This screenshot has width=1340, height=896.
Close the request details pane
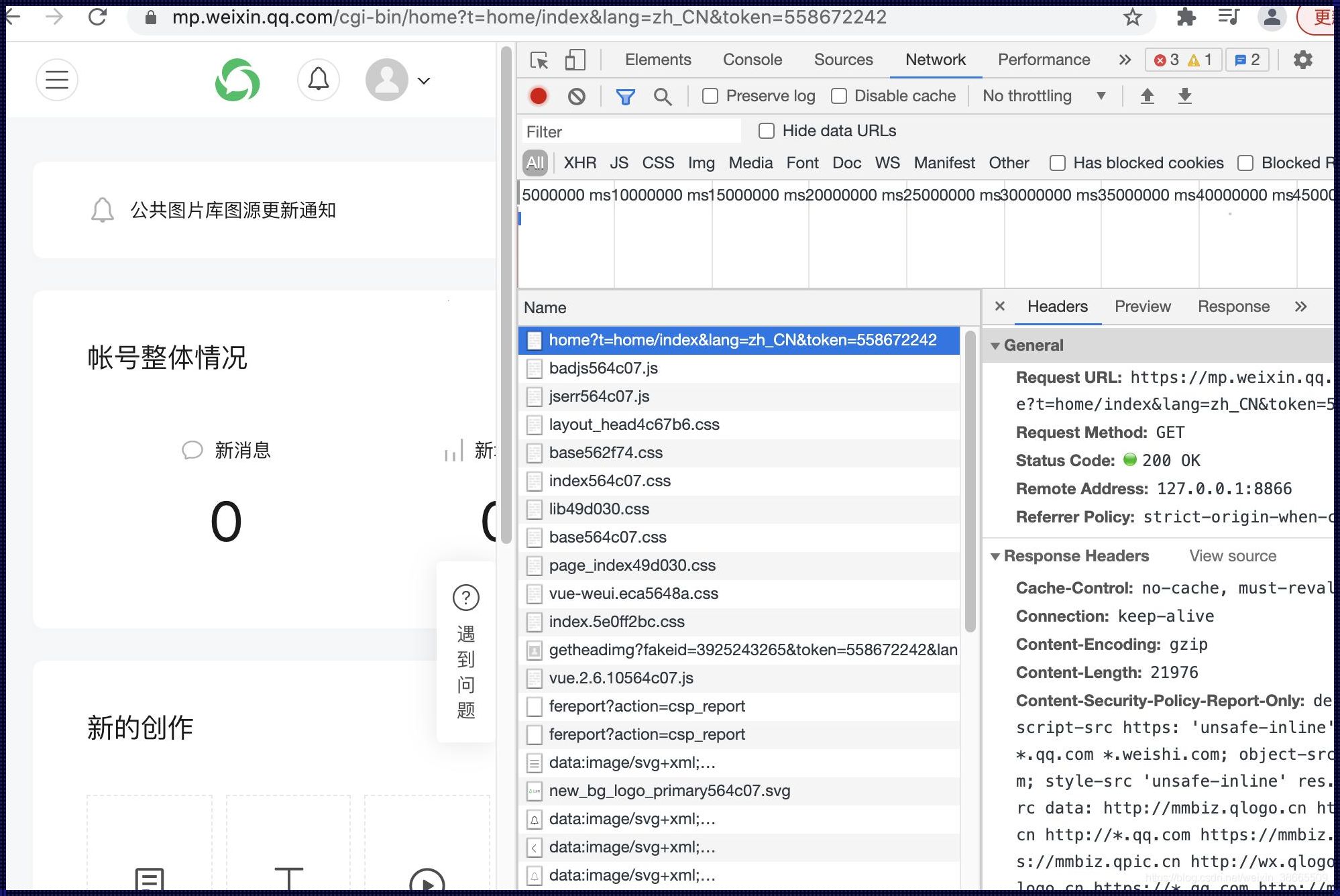[x=1000, y=306]
